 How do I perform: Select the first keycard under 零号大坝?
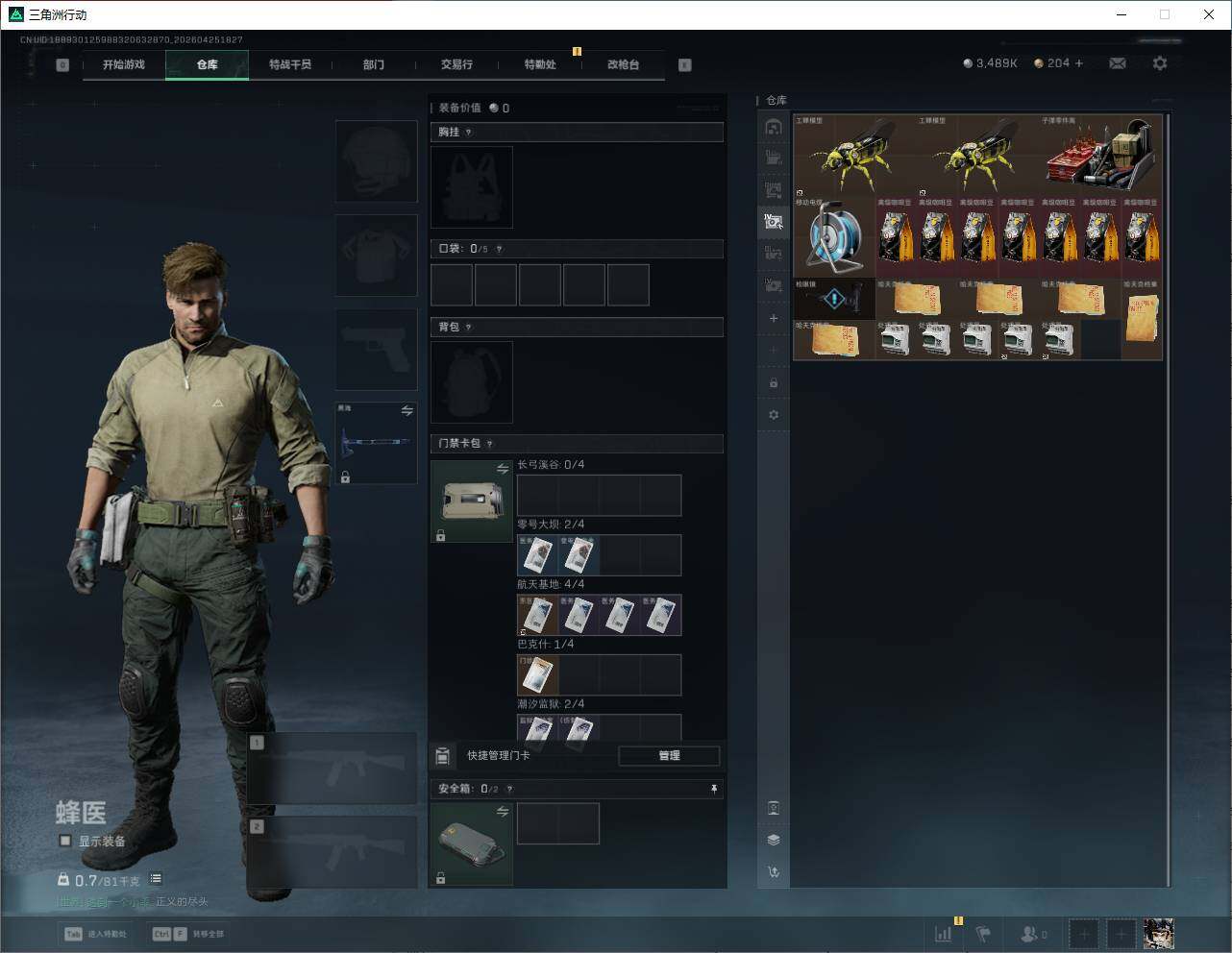pyautogui.click(x=538, y=555)
